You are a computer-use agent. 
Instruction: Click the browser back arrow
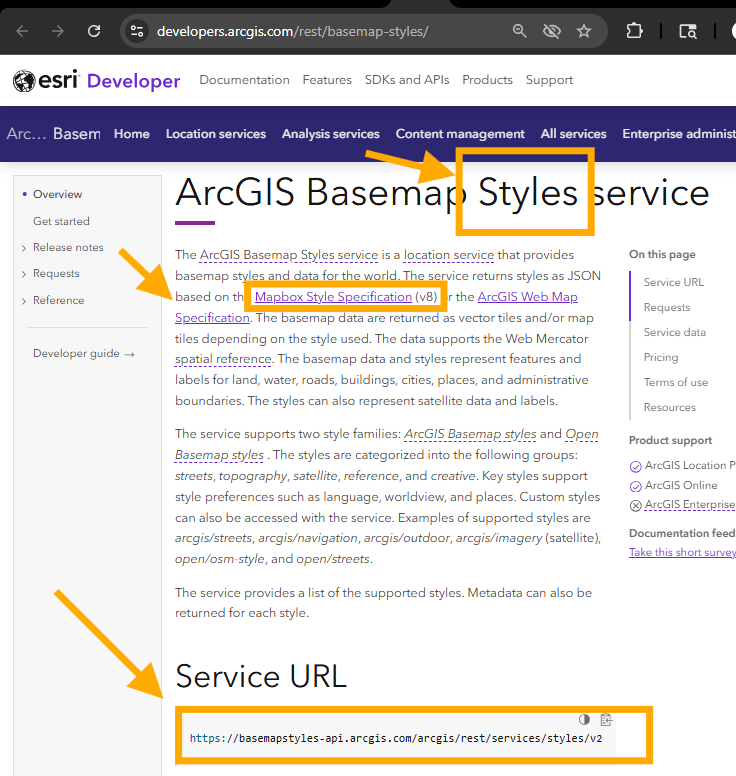click(22, 32)
